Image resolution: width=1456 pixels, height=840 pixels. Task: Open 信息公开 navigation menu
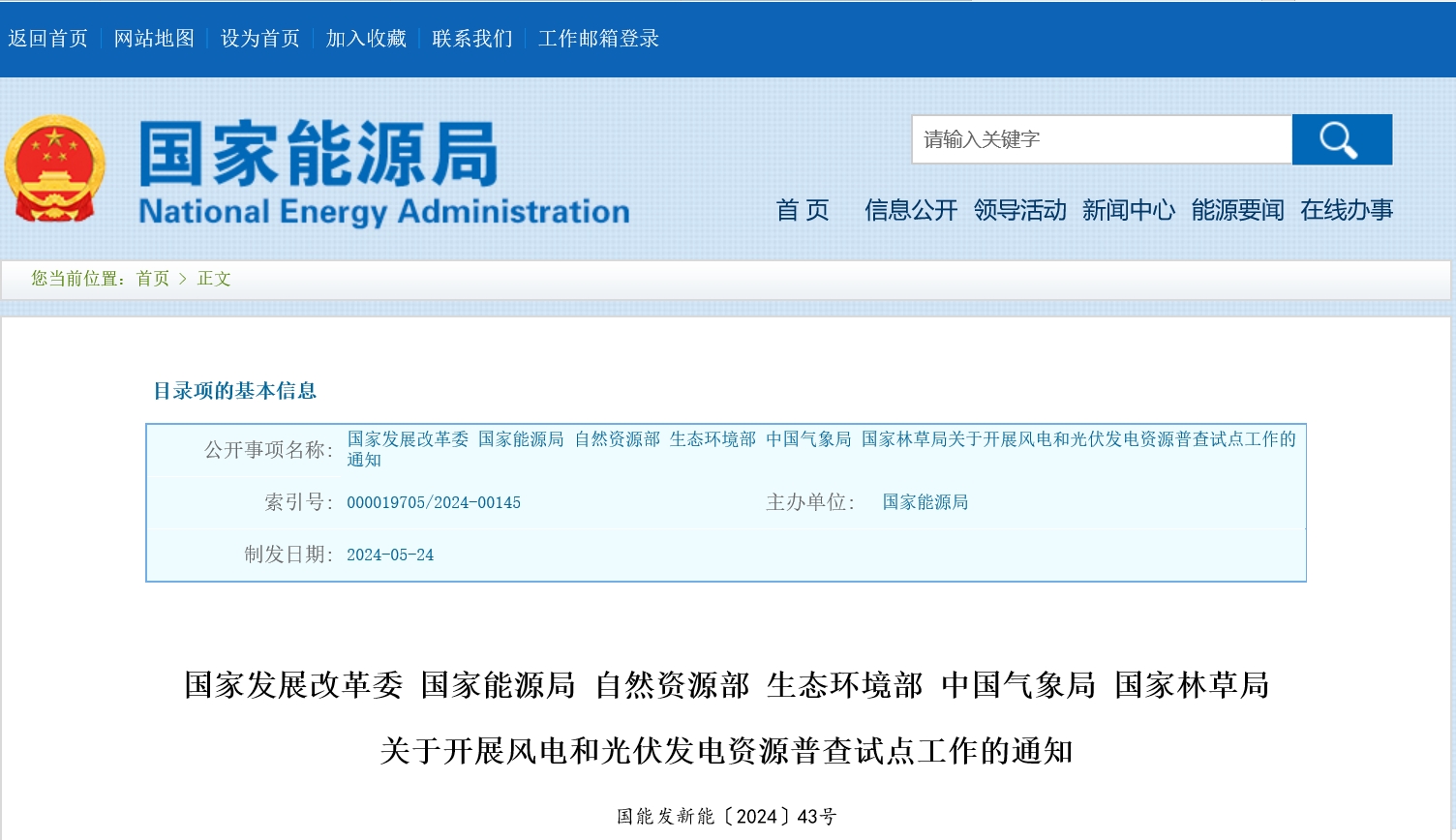coord(911,210)
